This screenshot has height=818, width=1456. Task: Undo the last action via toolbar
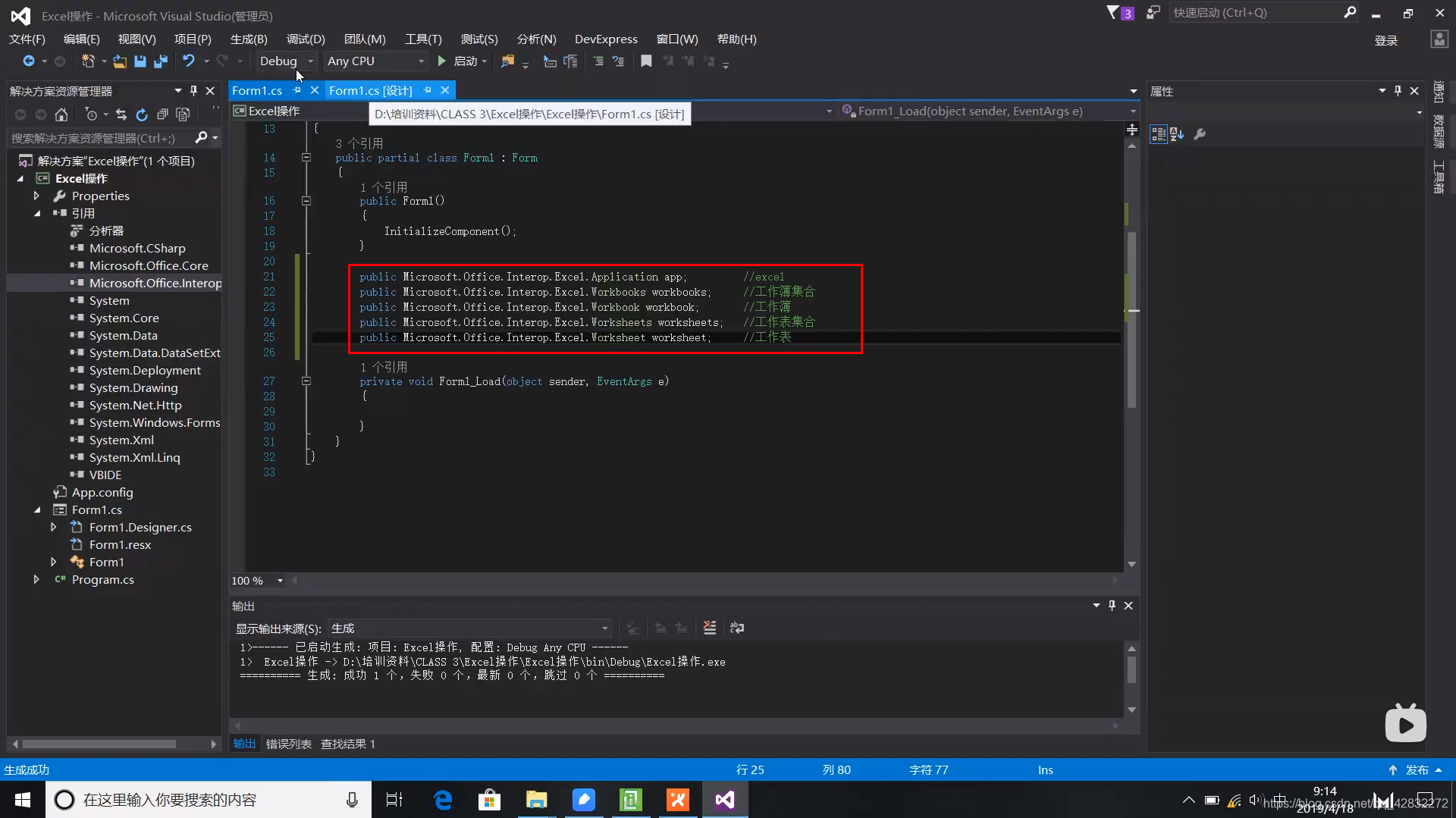189,61
